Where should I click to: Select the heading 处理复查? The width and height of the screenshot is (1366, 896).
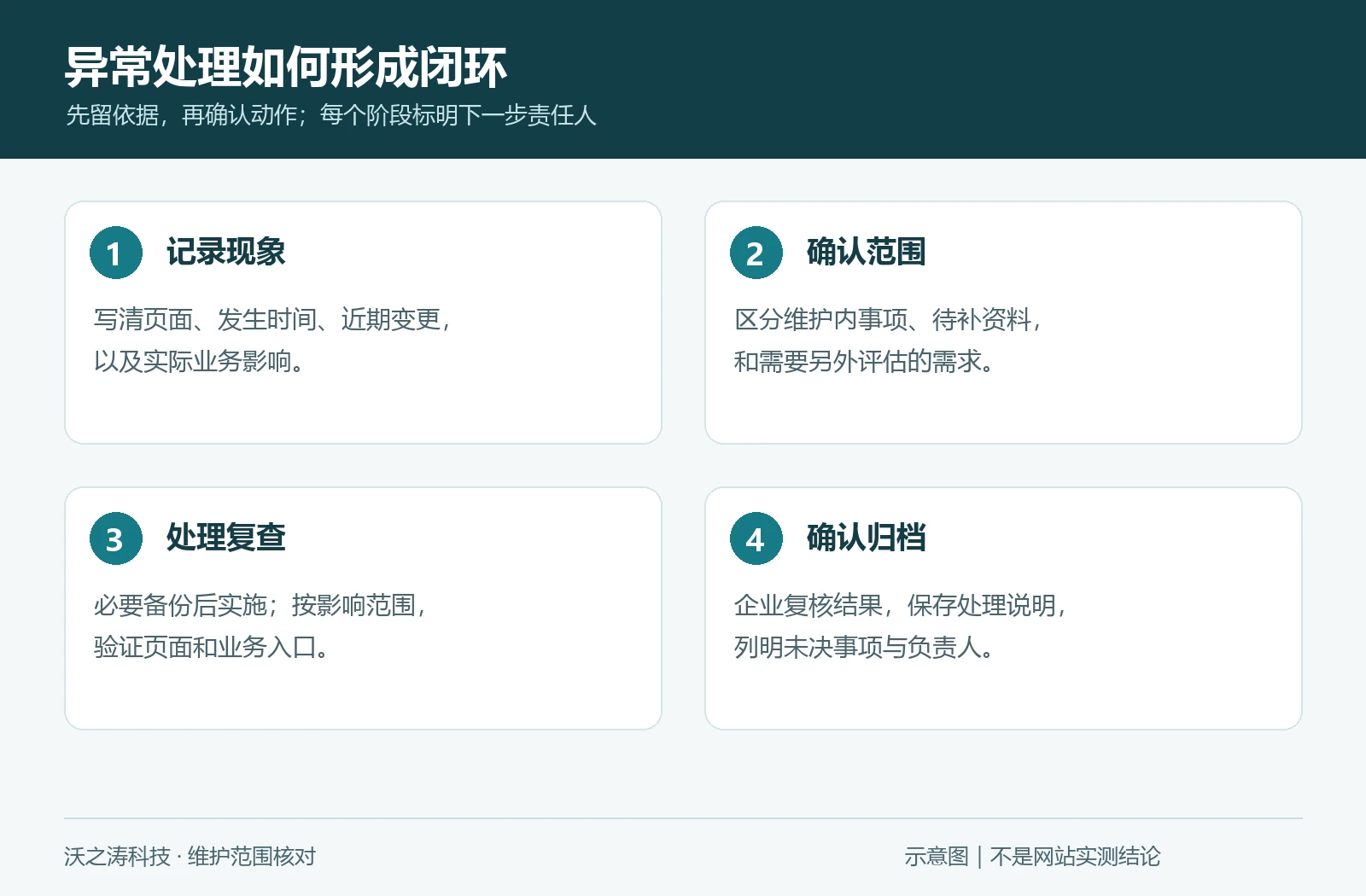point(225,538)
